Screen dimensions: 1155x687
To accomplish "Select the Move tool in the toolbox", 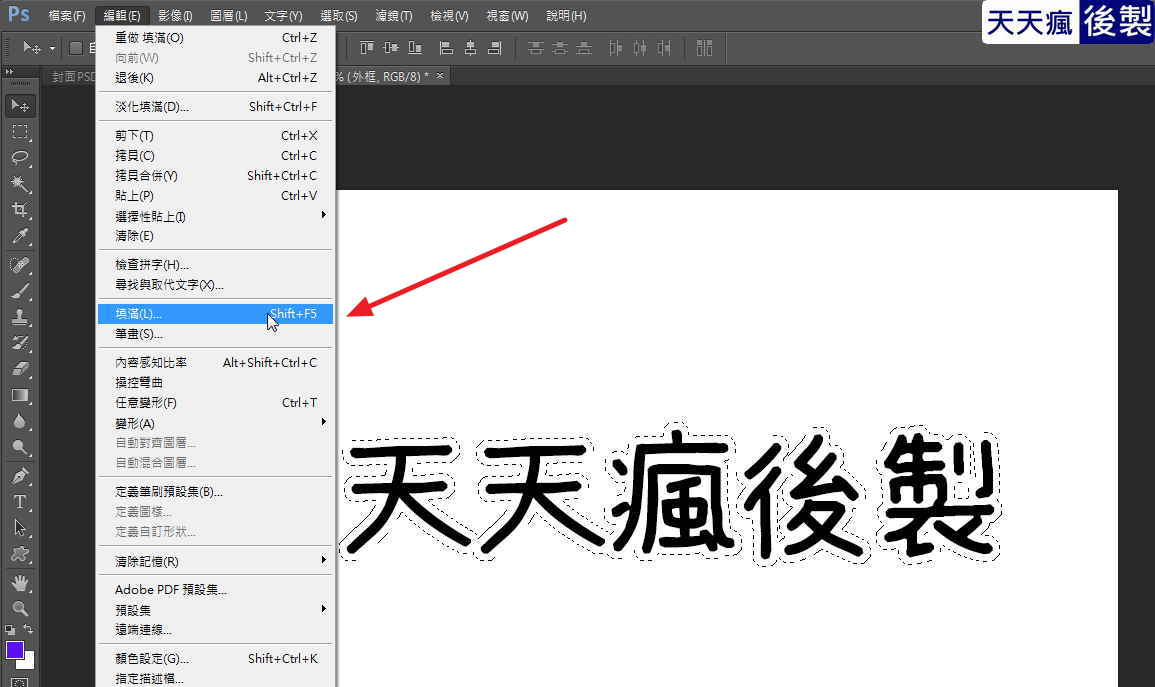I will (20, 106).
